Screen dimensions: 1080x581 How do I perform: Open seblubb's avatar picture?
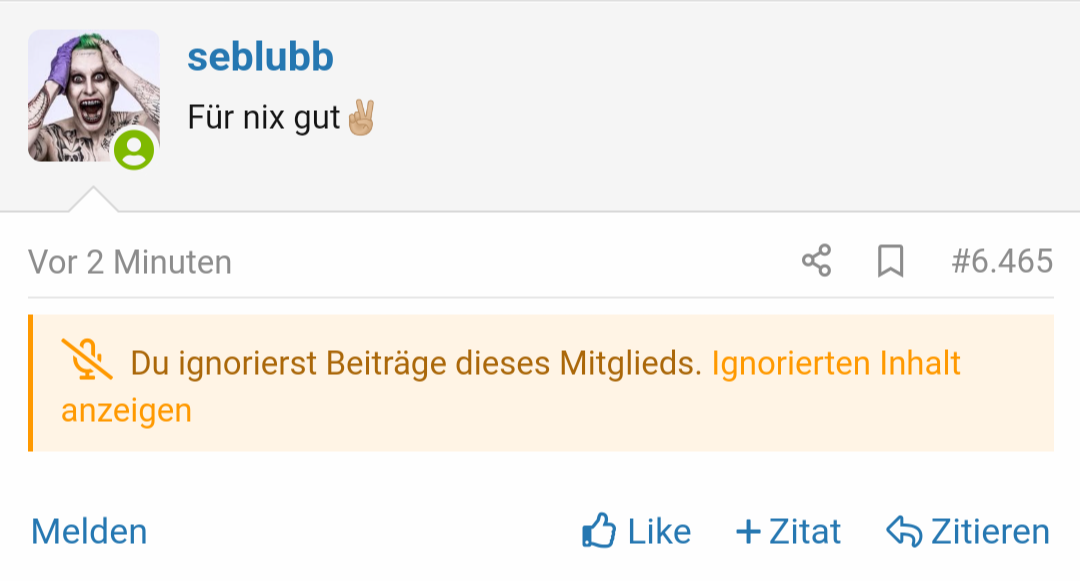[x=92, y=94]
